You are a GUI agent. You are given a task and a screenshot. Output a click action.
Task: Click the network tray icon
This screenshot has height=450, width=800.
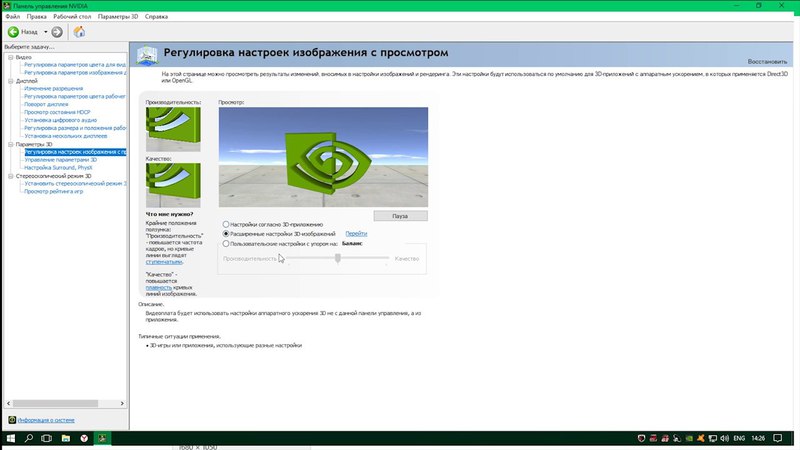coord(713,438)
